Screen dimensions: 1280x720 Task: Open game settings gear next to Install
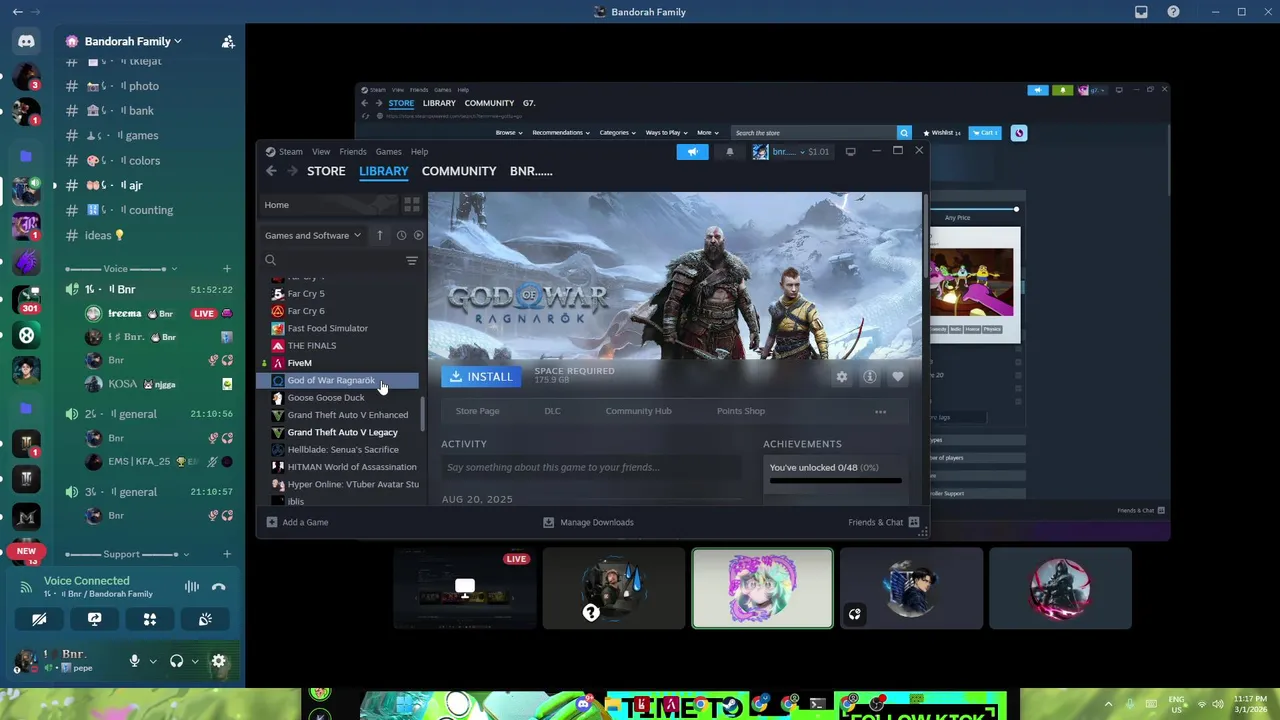tap(842, 377)
